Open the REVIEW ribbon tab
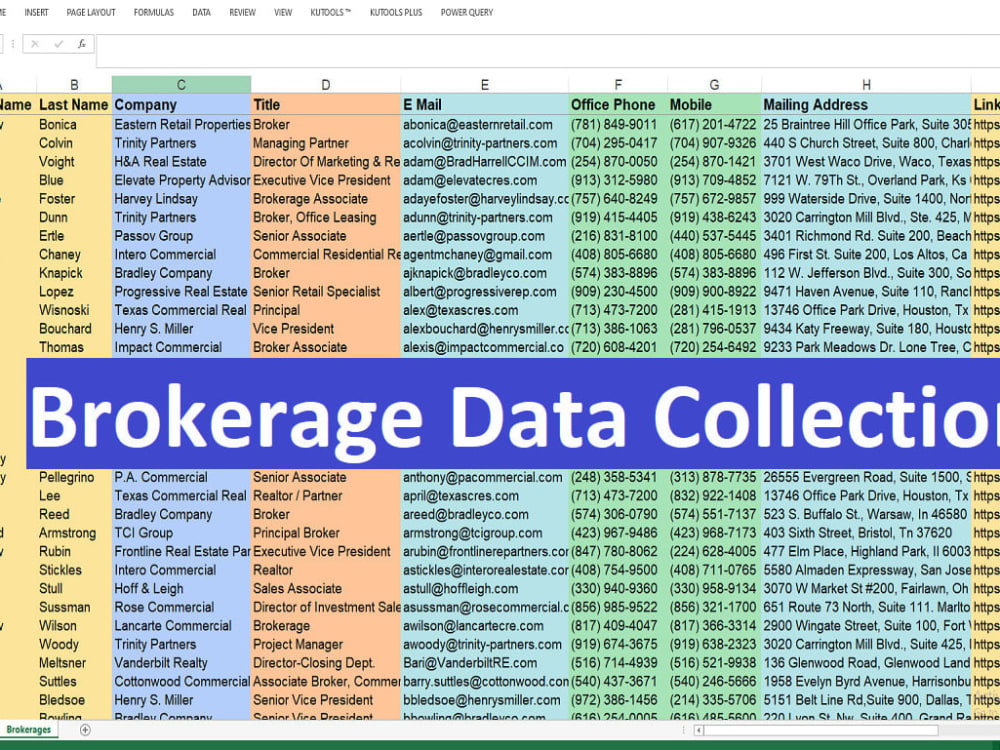The height and width of the screenshot is (750, 1000). [242, 12]
